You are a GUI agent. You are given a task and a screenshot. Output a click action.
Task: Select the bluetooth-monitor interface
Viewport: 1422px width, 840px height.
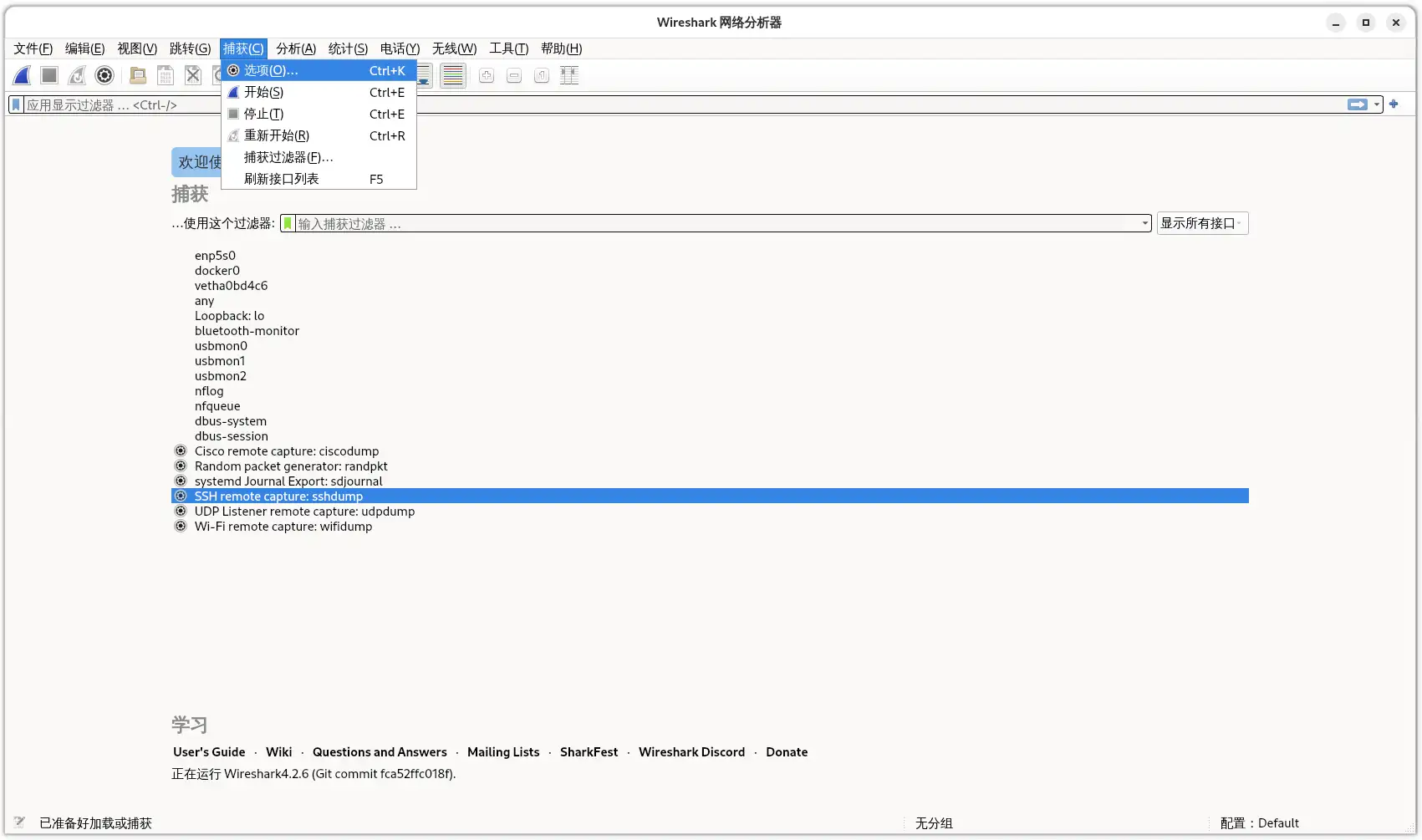click(710, 331)
